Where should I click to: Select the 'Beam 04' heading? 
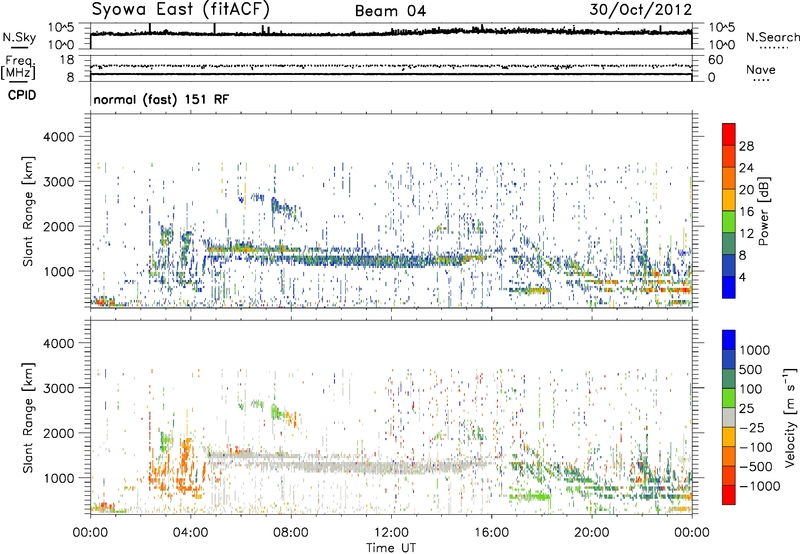[x=390, y=11]
